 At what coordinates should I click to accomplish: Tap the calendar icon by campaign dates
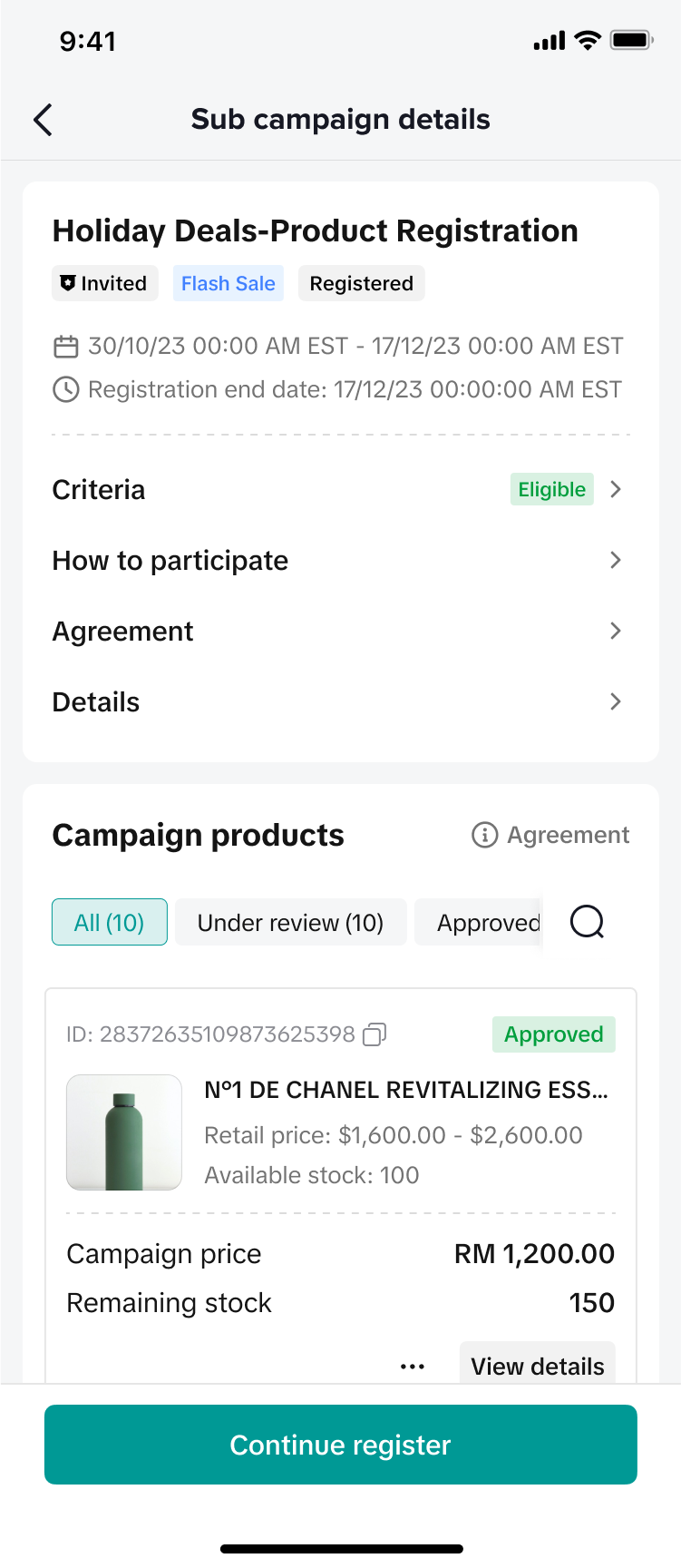pyautogui.click(x=66, y=347)
